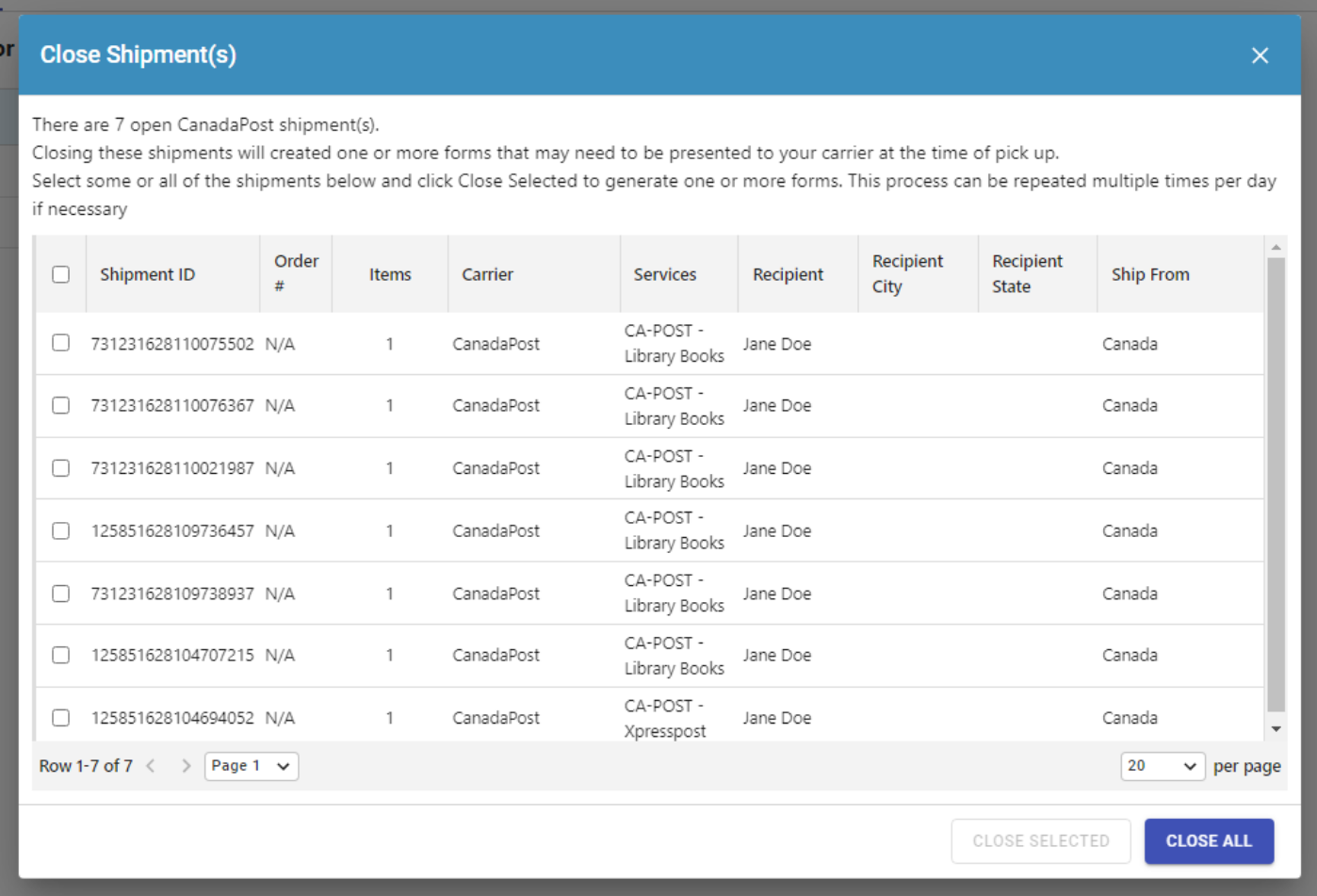Viewport: 1317px width, 896px height.
Task: Check shipment 731231628110076367
Action: (x=61, y=405)
